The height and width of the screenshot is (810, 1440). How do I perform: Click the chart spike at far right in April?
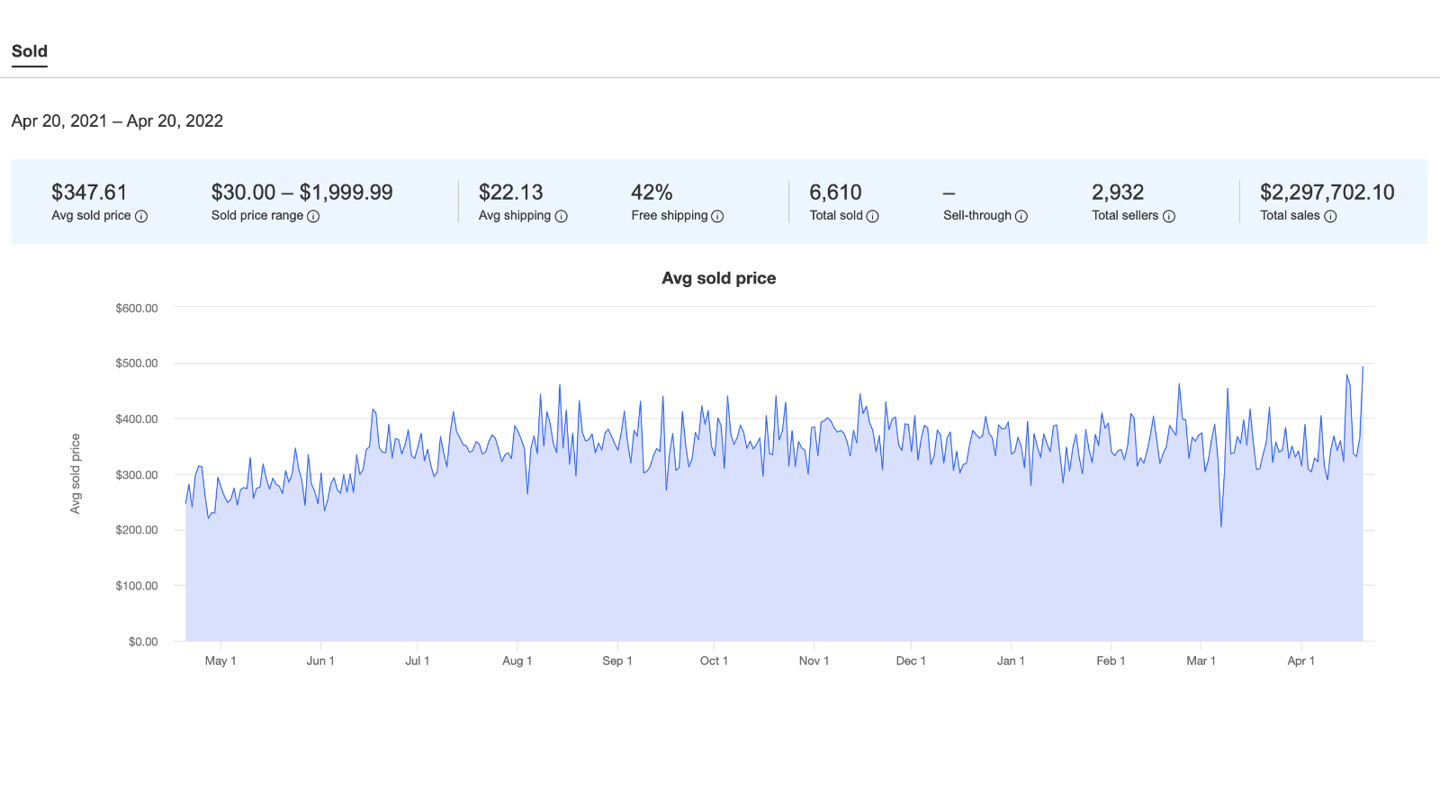pyautogui.click(x=1363, y=368)
